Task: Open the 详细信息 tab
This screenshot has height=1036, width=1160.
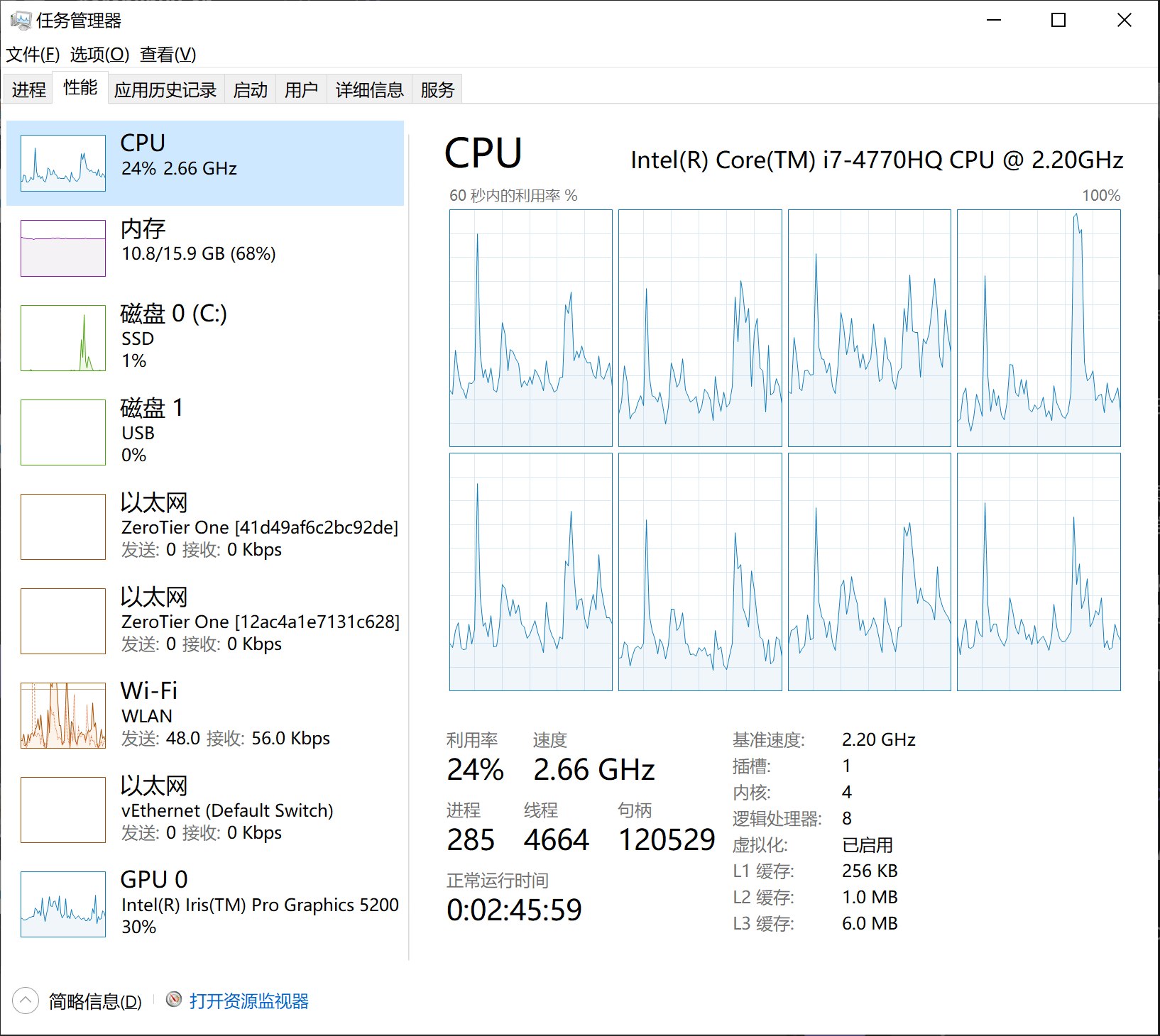Action: pyautogui.click(x=369, y=90)
